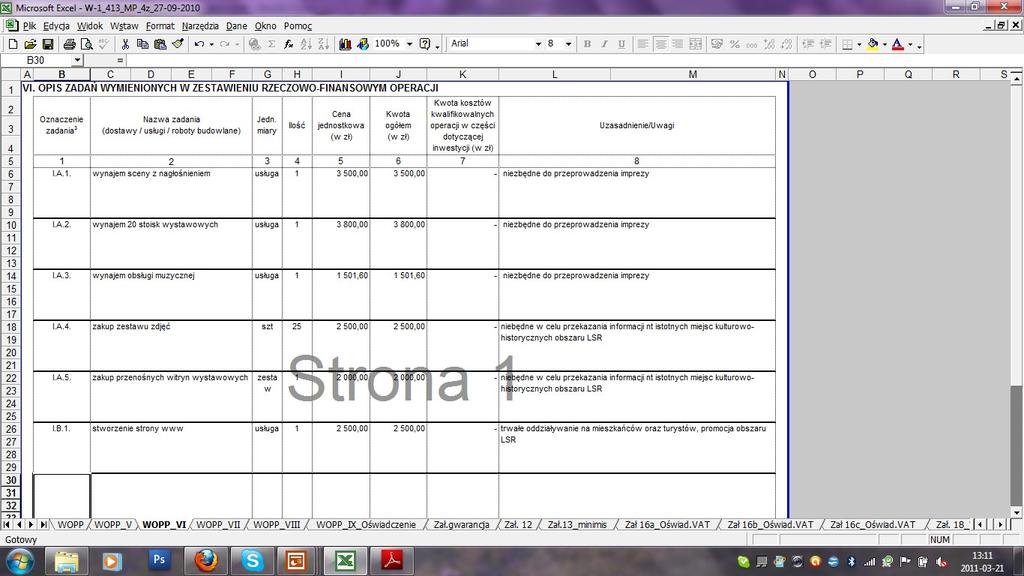Click the Merge and Center icon
Screen dimensions: 1024x576
[696, 44]
